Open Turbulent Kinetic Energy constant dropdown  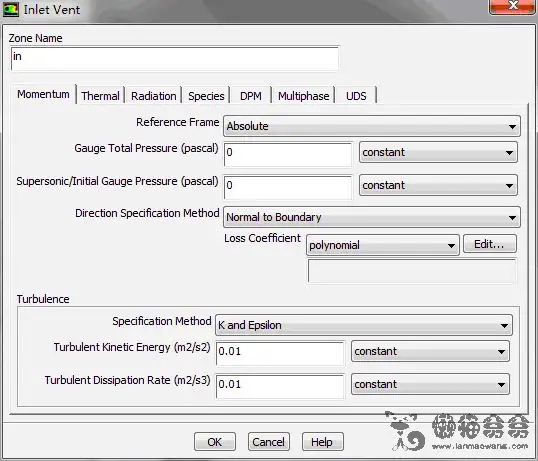pos(430,351)
